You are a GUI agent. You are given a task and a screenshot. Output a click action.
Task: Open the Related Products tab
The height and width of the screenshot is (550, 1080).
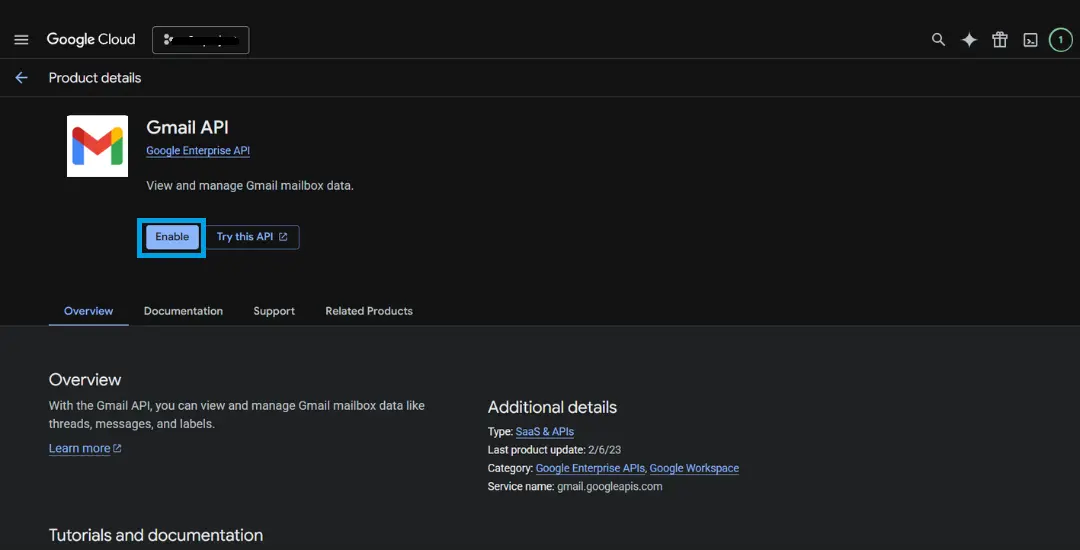(x=368, y=311)
